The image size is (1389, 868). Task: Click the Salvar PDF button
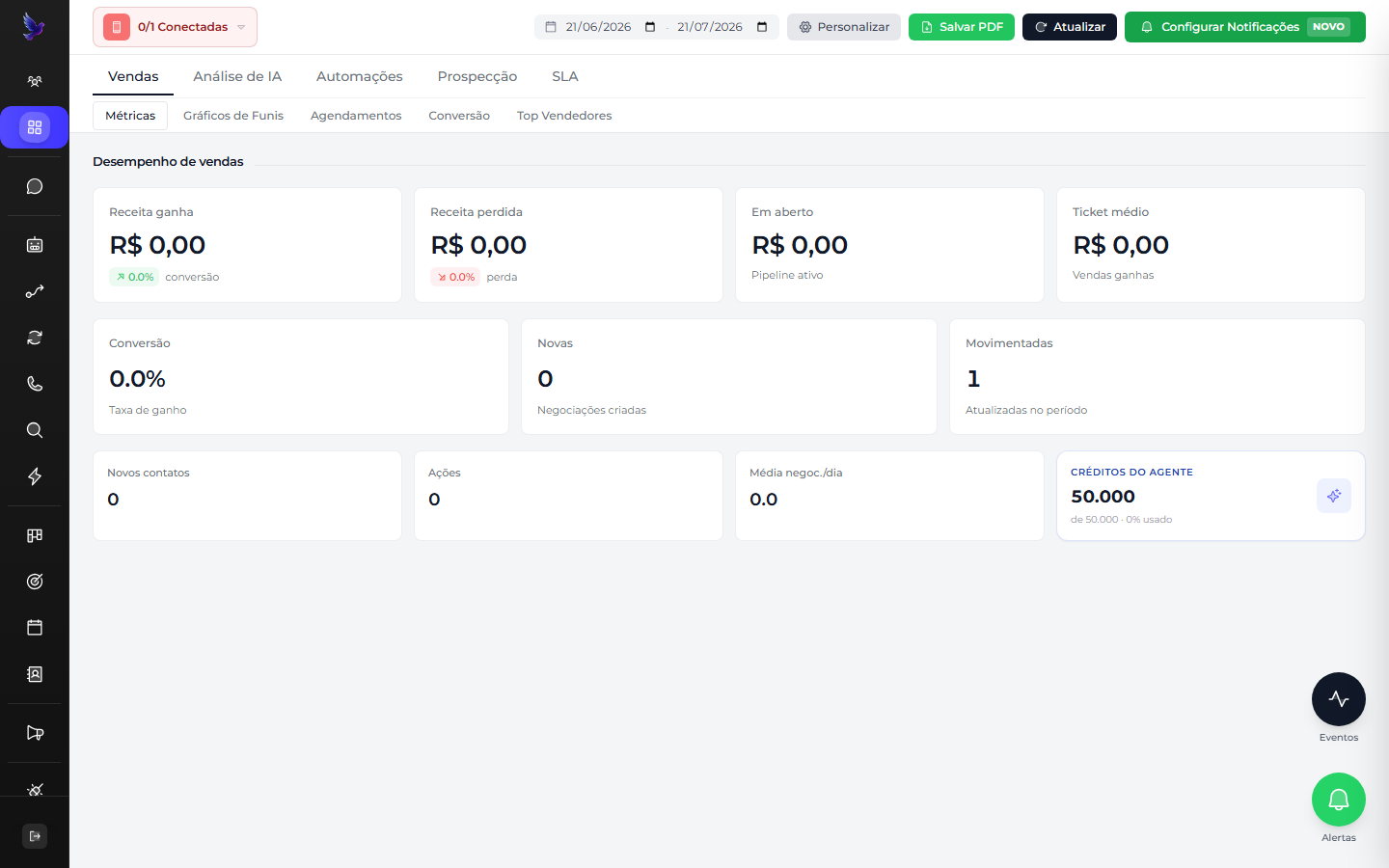[962, 27]
